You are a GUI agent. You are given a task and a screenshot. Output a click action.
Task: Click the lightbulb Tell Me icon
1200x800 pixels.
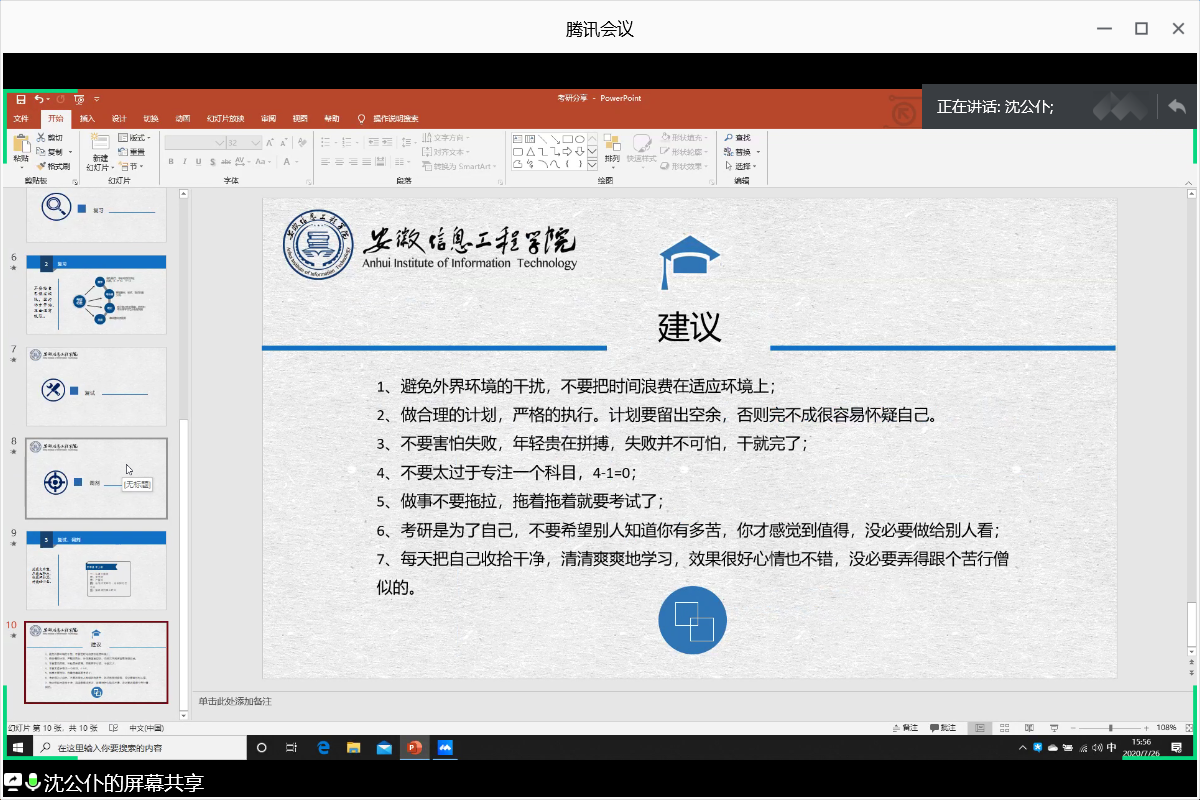point(362,118)
